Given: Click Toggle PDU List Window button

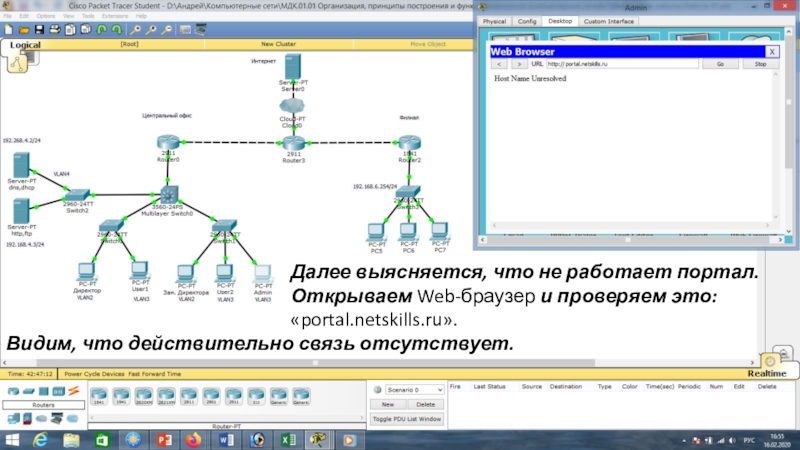Looking at the screenshot, I should 407,419.
